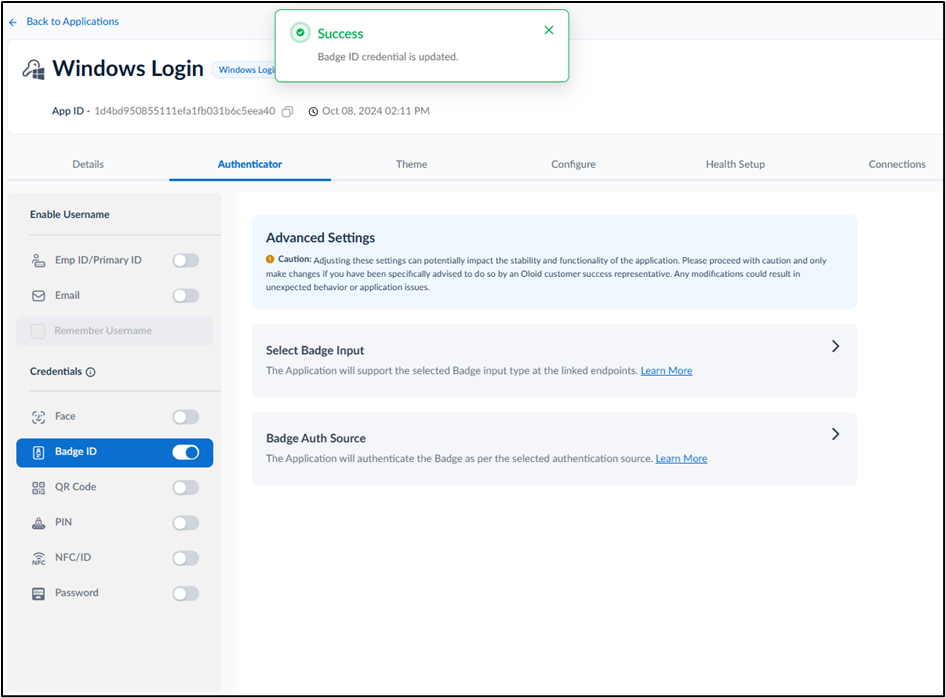Check the Remember Username checkbox
This screenshot has width=946, height=698.
click(38, 331)
